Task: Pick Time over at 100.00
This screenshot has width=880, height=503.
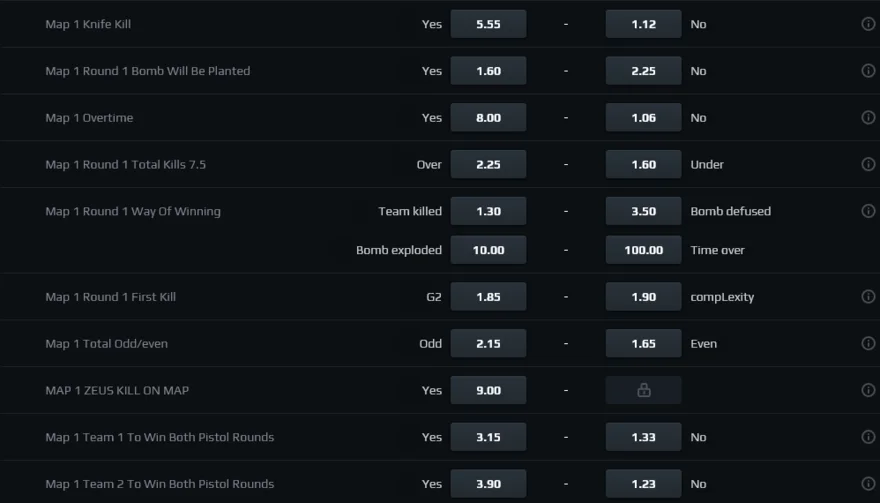Action: point(643,250)
